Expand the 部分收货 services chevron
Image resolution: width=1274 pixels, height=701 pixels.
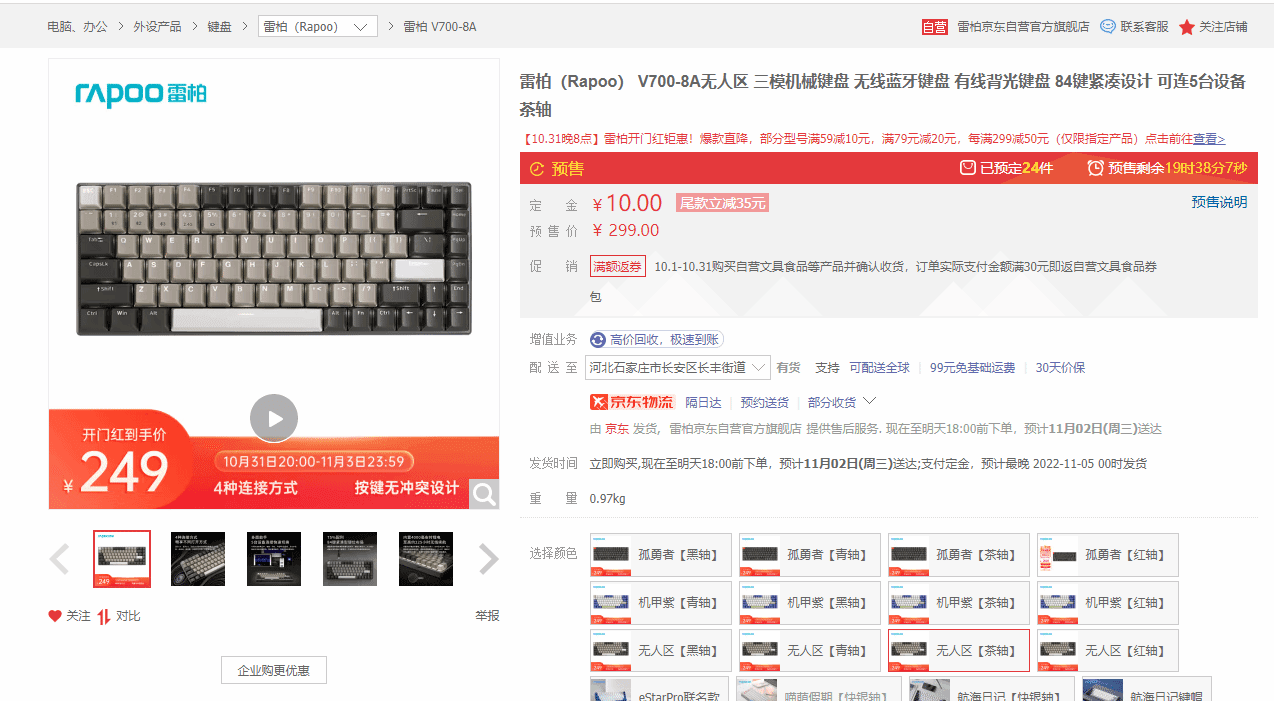coord(869,401)
